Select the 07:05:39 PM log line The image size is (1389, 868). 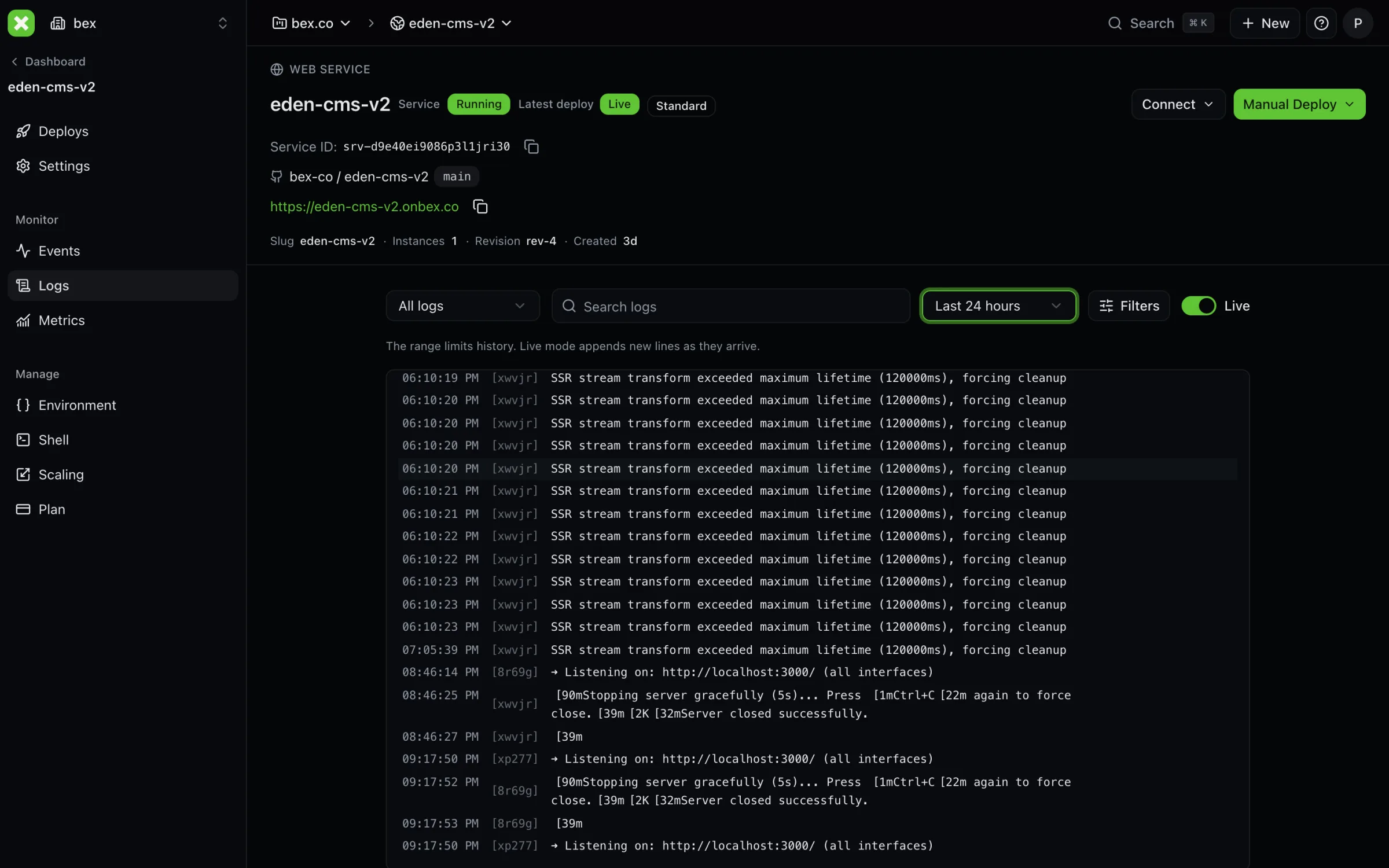click(x=817, y=650)
